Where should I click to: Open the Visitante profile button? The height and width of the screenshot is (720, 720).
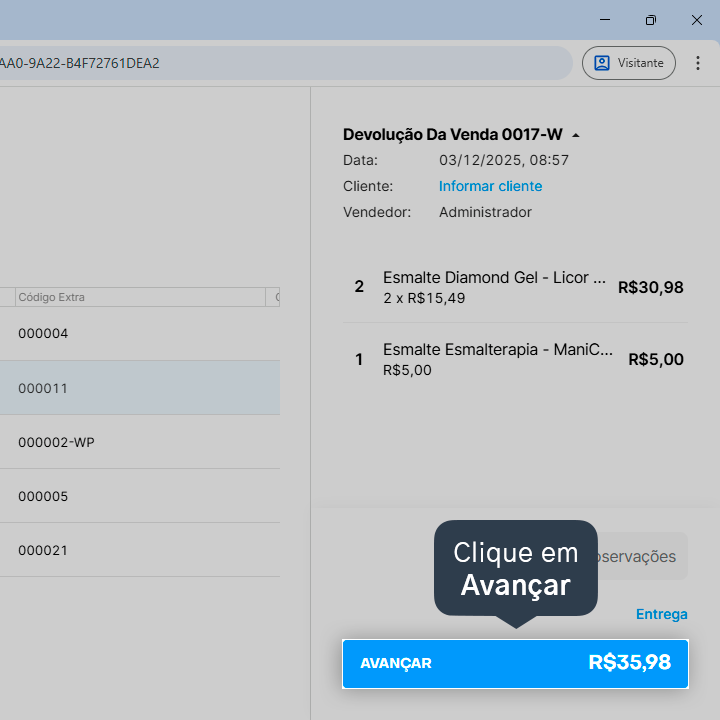tap(629, 63)
